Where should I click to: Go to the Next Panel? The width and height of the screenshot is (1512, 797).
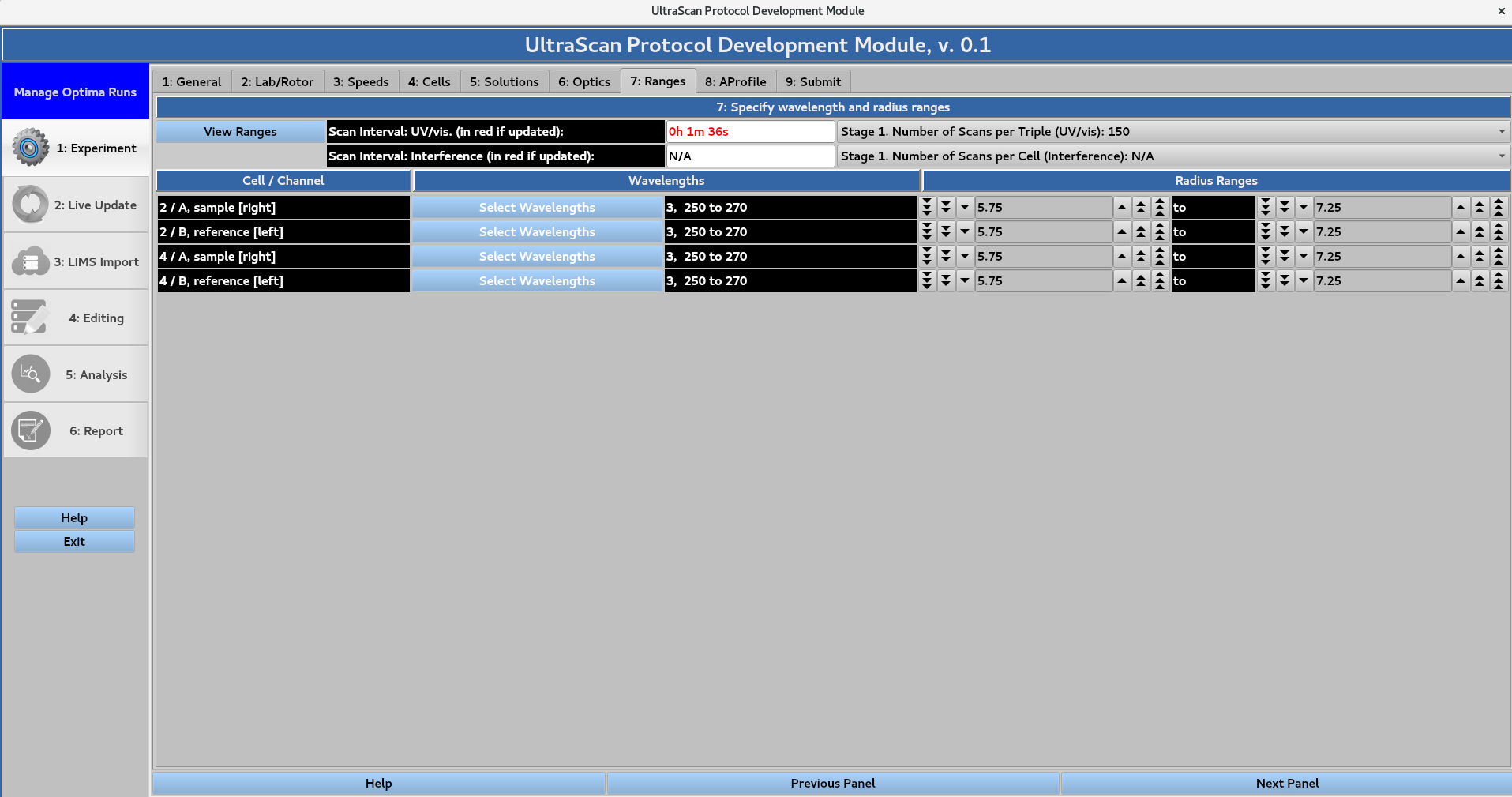(x=1287, y=783)
